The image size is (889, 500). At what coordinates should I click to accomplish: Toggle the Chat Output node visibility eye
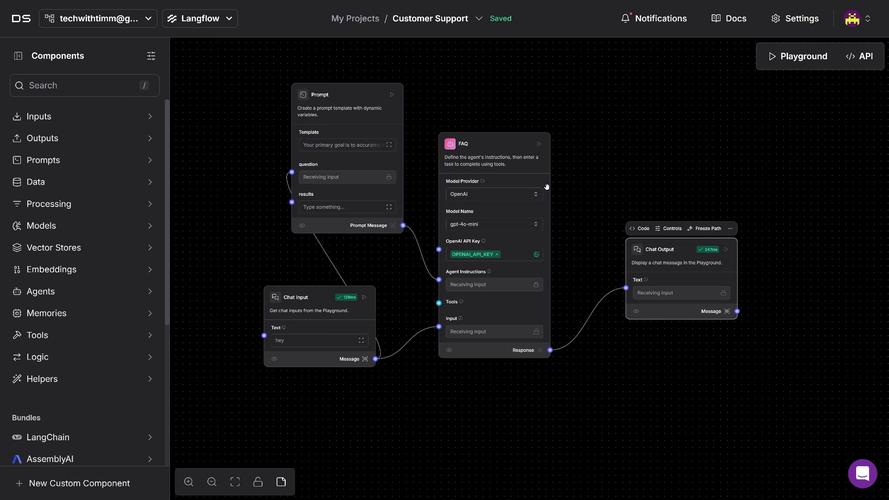[x=636, y=311]
